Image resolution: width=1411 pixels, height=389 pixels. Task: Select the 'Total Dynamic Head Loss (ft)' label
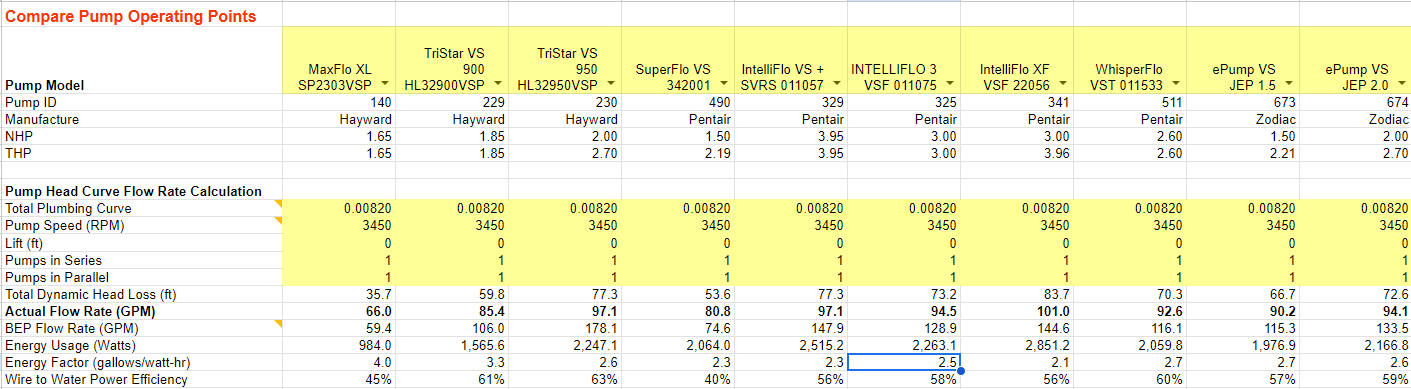coord(90,294)
